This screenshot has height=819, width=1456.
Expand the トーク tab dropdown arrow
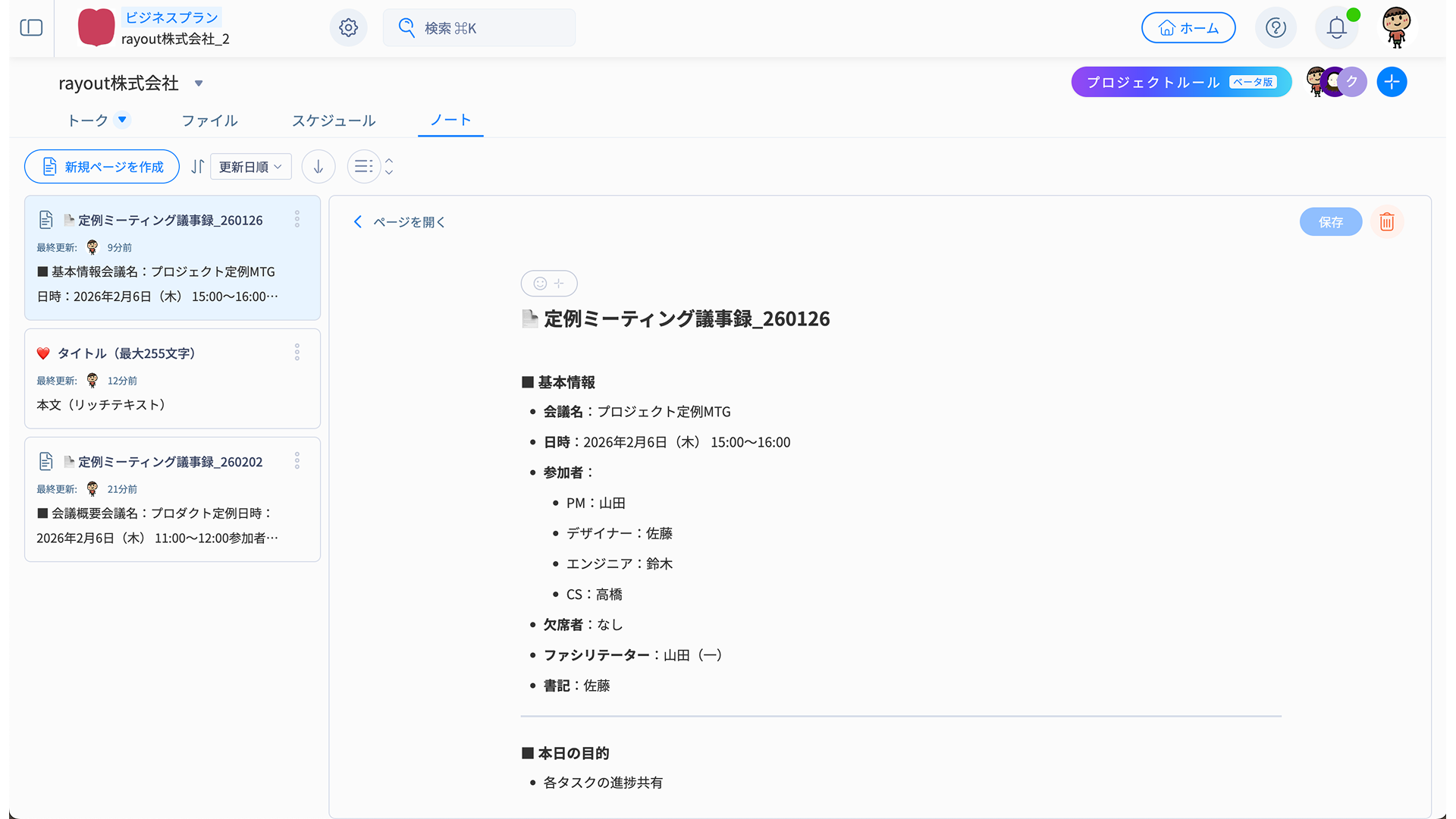pos(122,120)
